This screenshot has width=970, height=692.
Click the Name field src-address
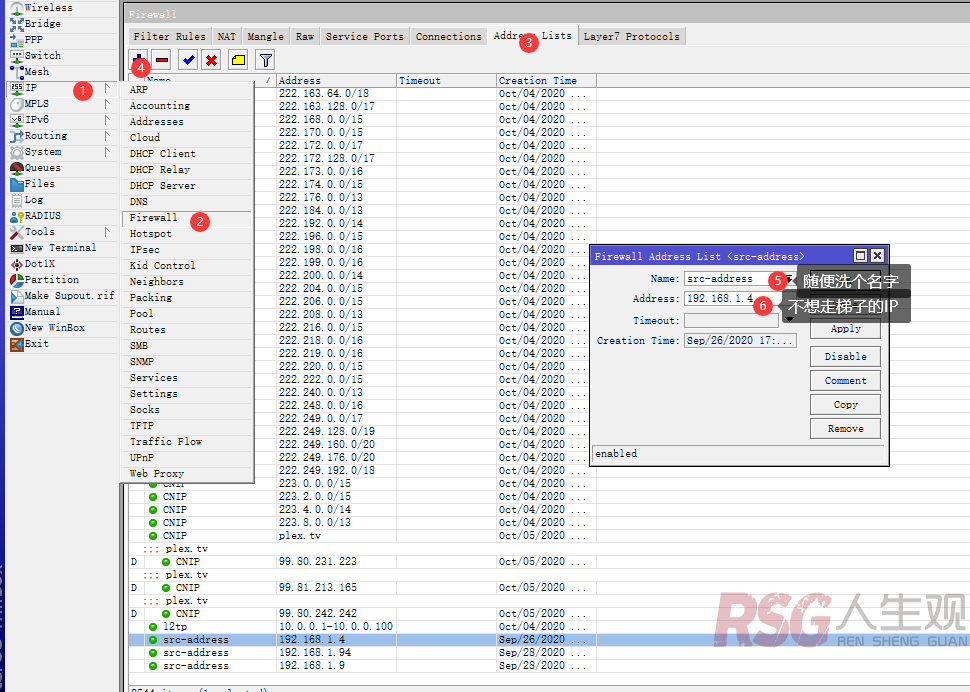[x=733, y=279]
